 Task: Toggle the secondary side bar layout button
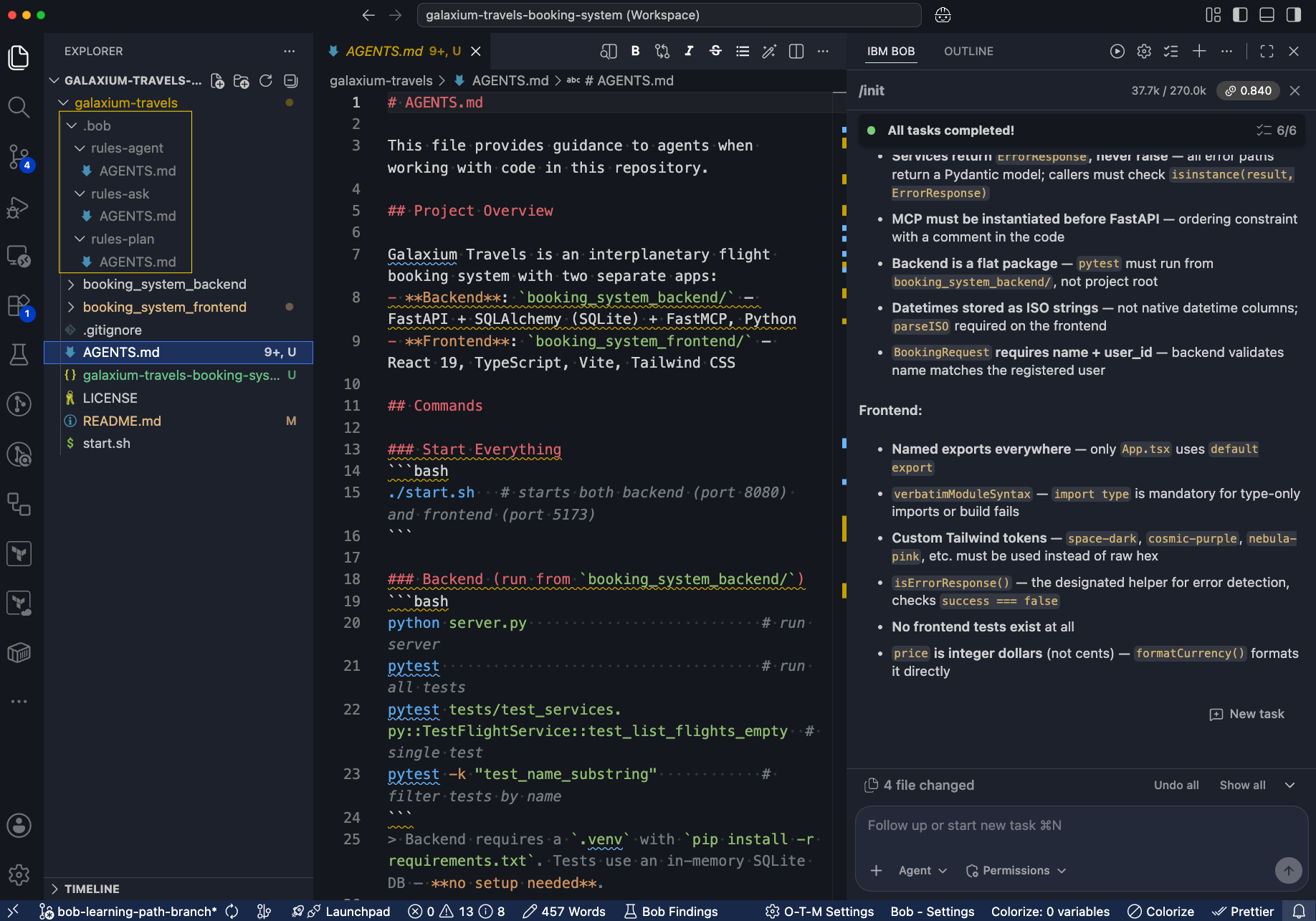[1294, 15]
